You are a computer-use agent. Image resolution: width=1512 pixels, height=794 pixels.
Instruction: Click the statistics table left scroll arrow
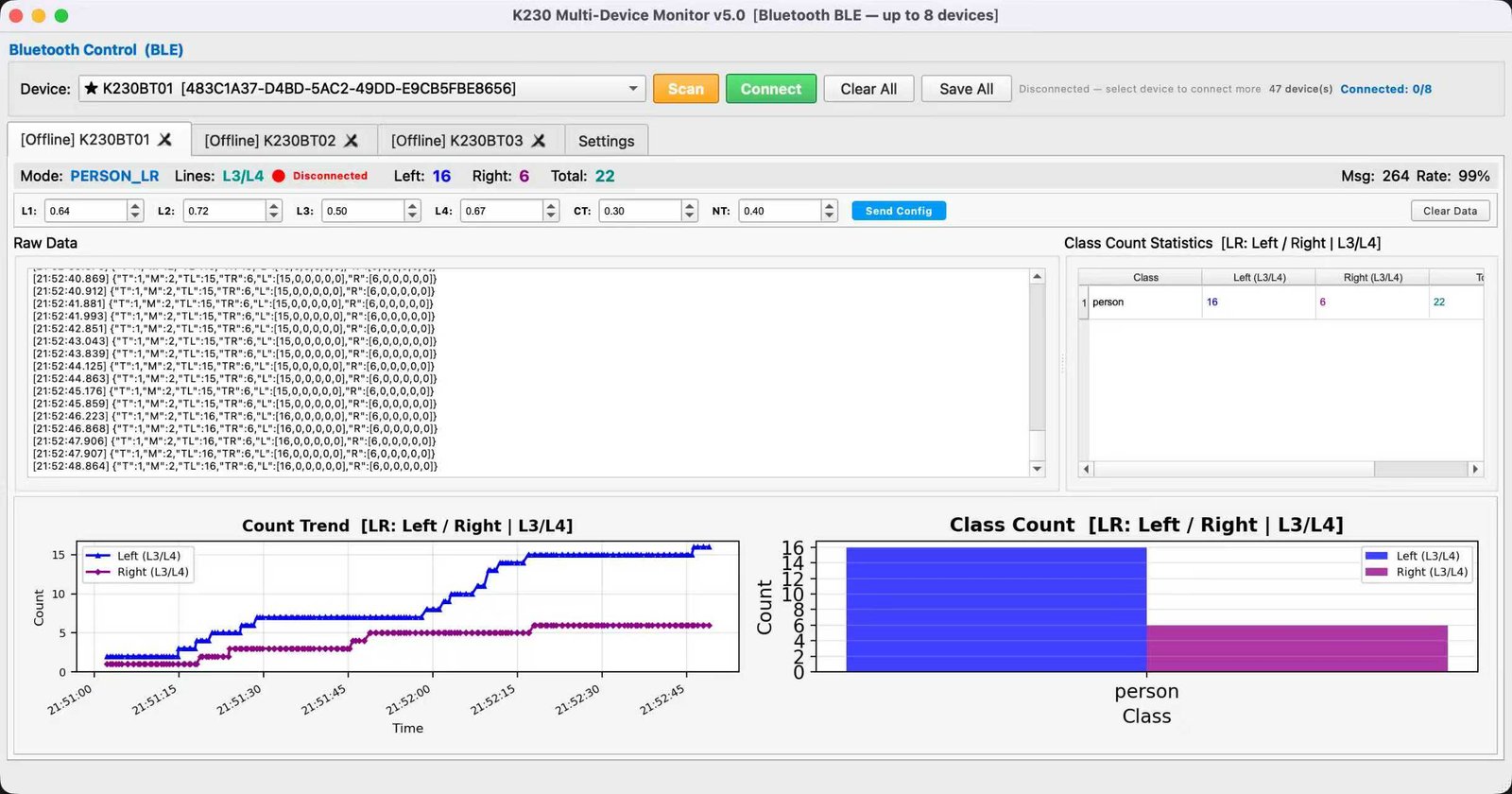tap(1086, 469)
